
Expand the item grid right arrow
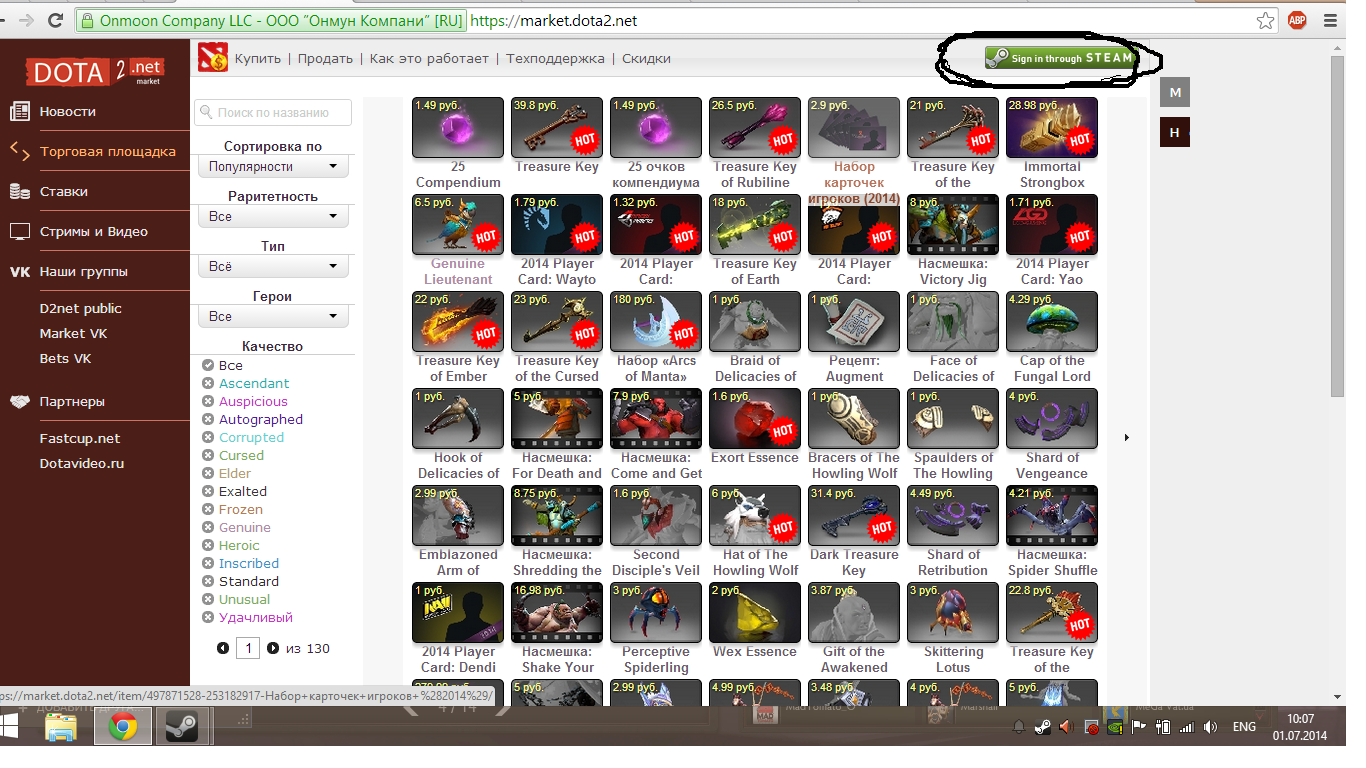[1128, 437]
